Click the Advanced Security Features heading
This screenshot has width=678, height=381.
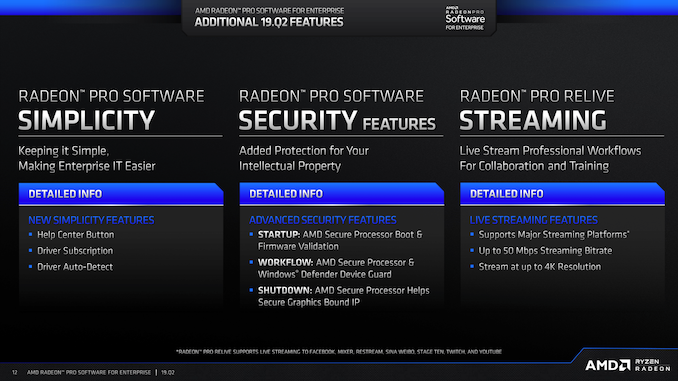click(x=323, y=220)
